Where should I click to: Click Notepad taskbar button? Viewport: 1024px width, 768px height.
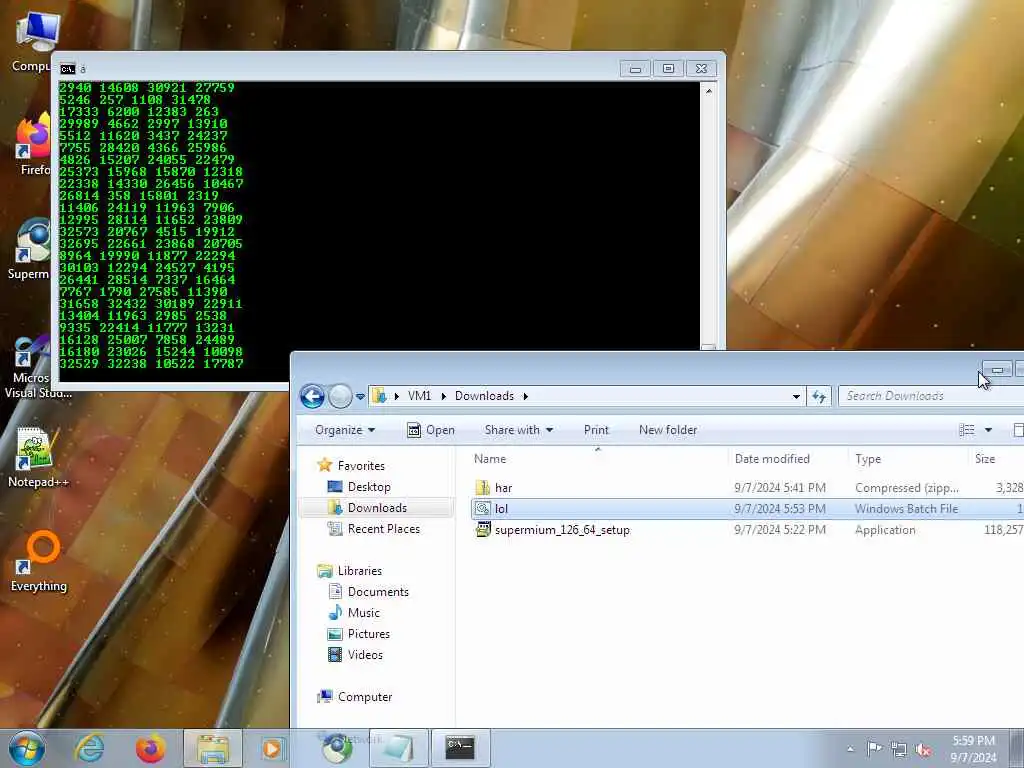tap(399, 748)
